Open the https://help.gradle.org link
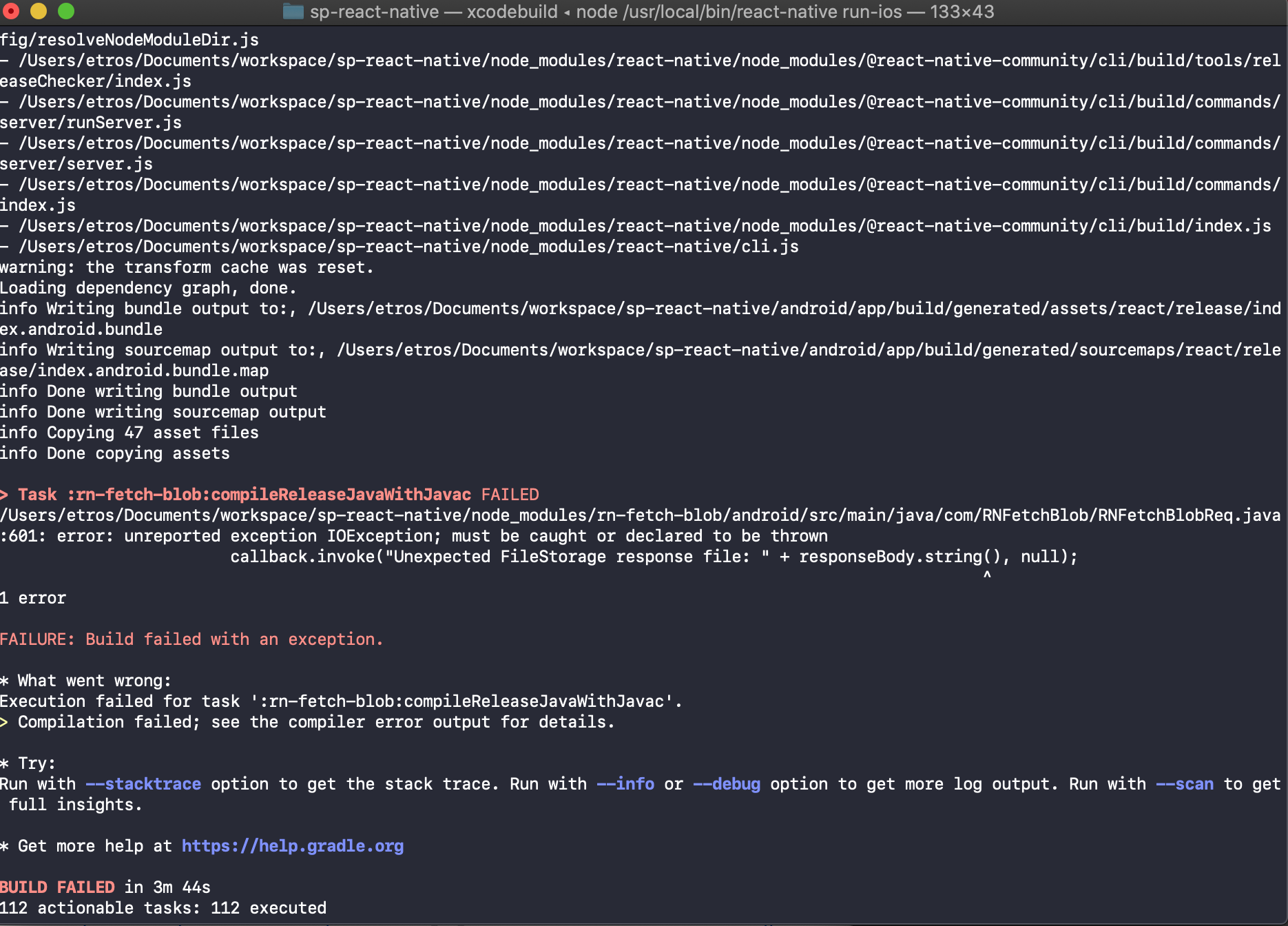This screenshot has width=1288, height=926. (292, 845)
